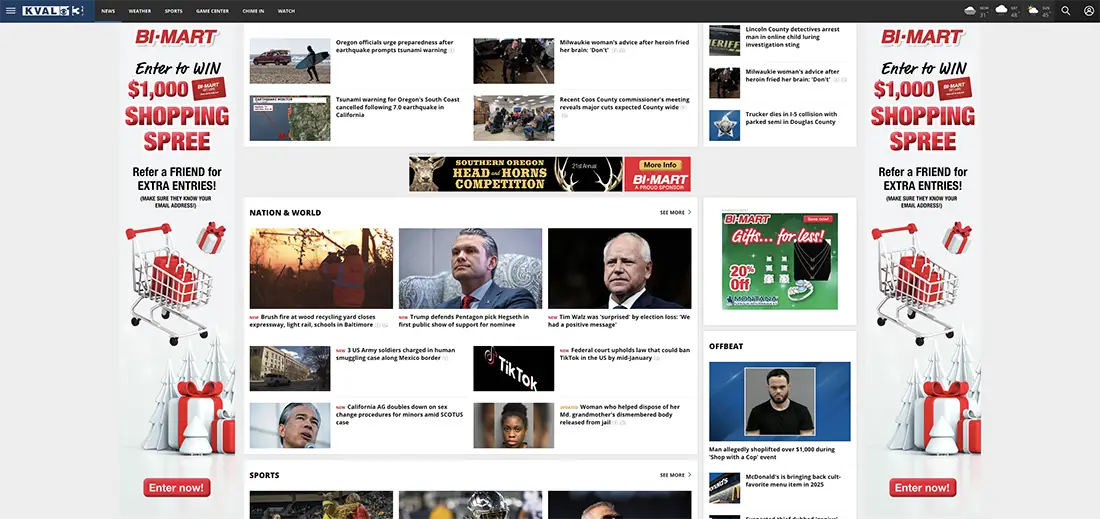1100x519 pixels.
Task: Click Enter now button on left Bi-Mart ad
Action: (x=177, y=487)
